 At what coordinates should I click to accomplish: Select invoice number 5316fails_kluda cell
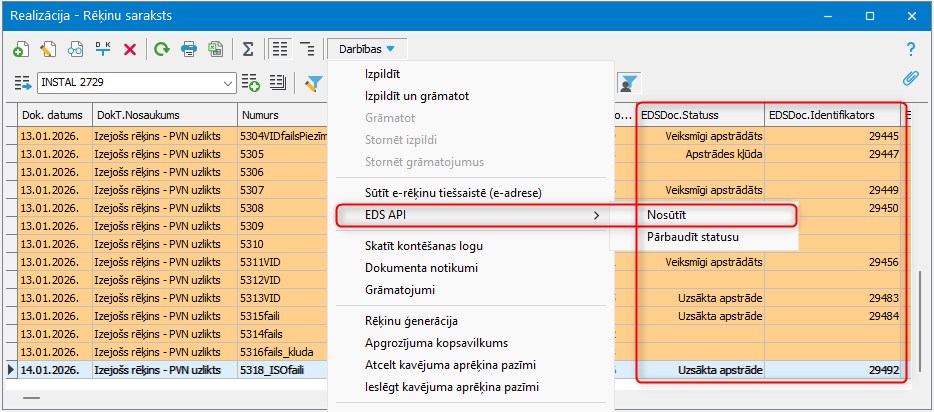(282, 351)
